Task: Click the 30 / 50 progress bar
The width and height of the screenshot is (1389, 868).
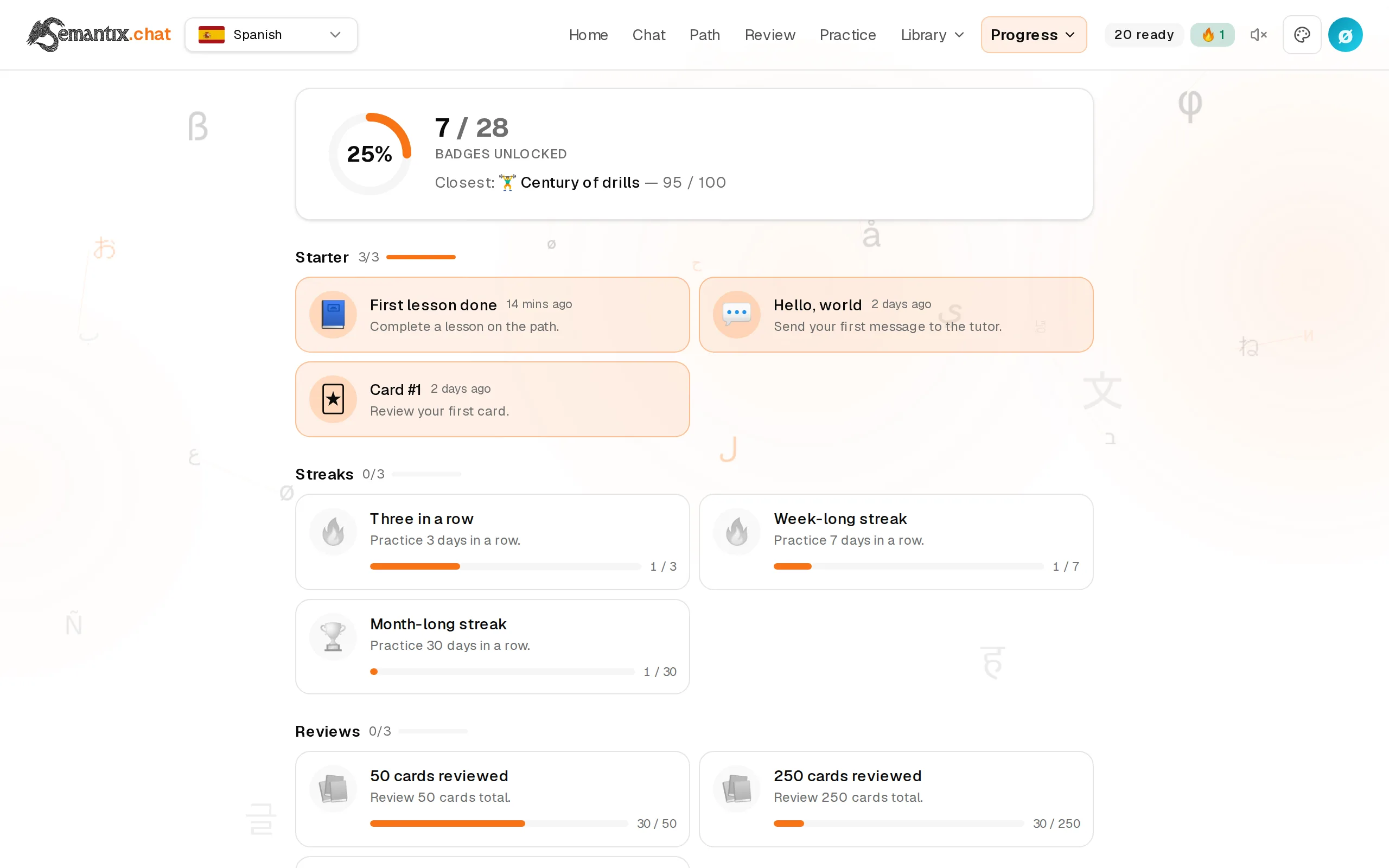Action: pos(499,824)
